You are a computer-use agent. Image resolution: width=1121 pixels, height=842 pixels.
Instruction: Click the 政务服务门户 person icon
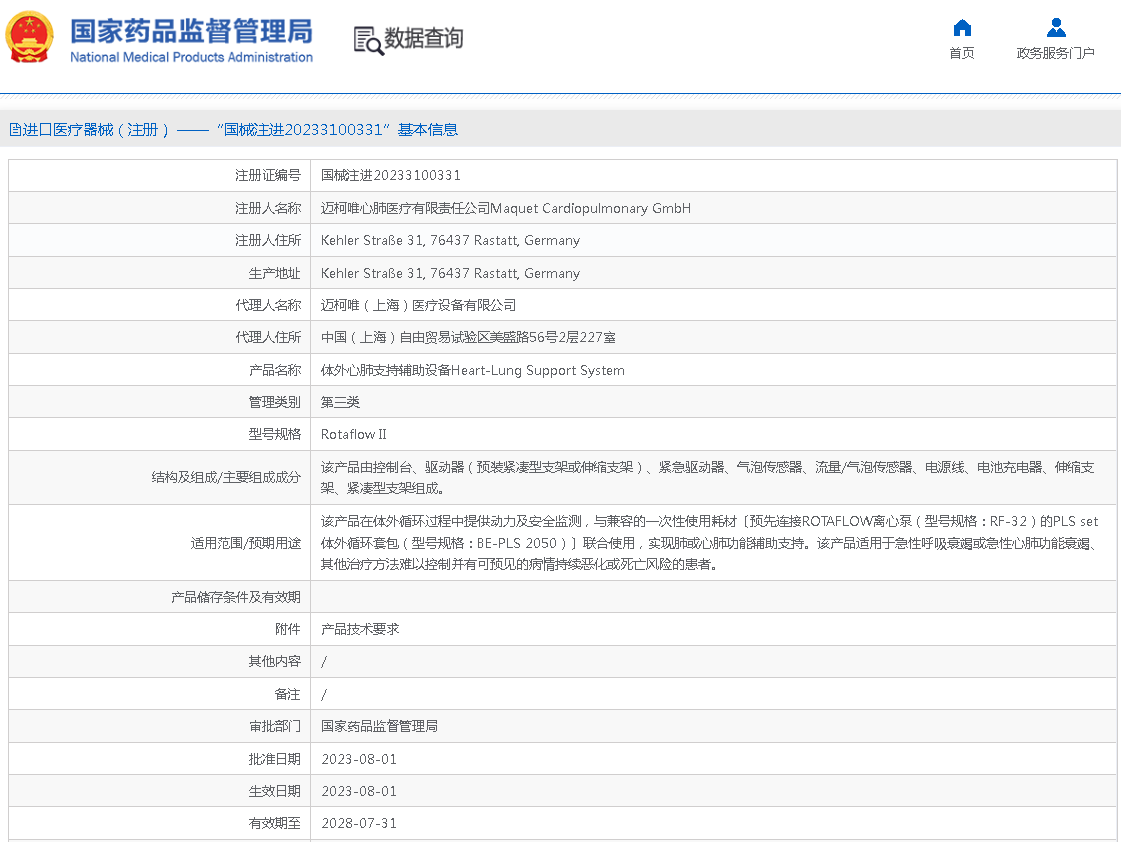point(1055,27)
